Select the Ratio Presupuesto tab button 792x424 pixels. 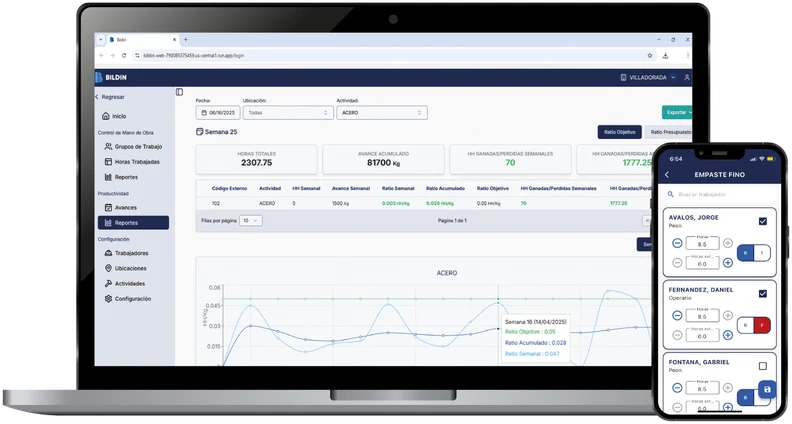coord(669,132)
